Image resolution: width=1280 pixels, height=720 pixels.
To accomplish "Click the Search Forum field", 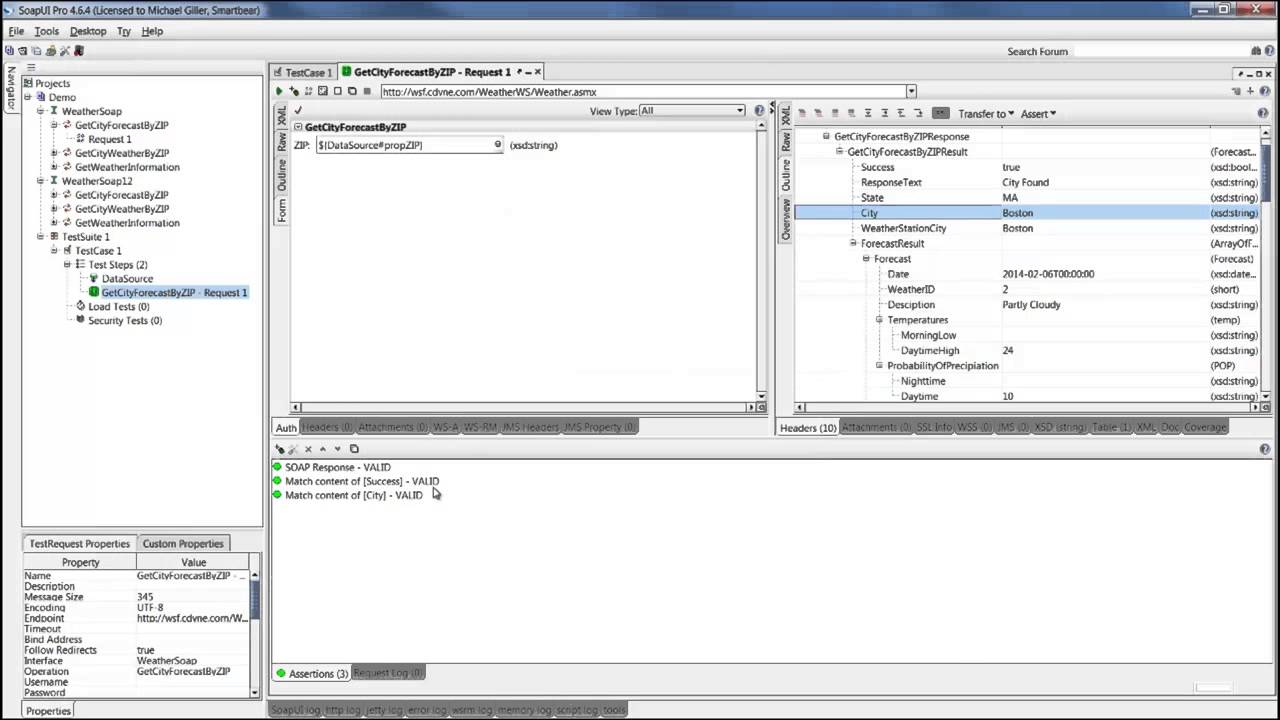I will [x=1160, y=51].
